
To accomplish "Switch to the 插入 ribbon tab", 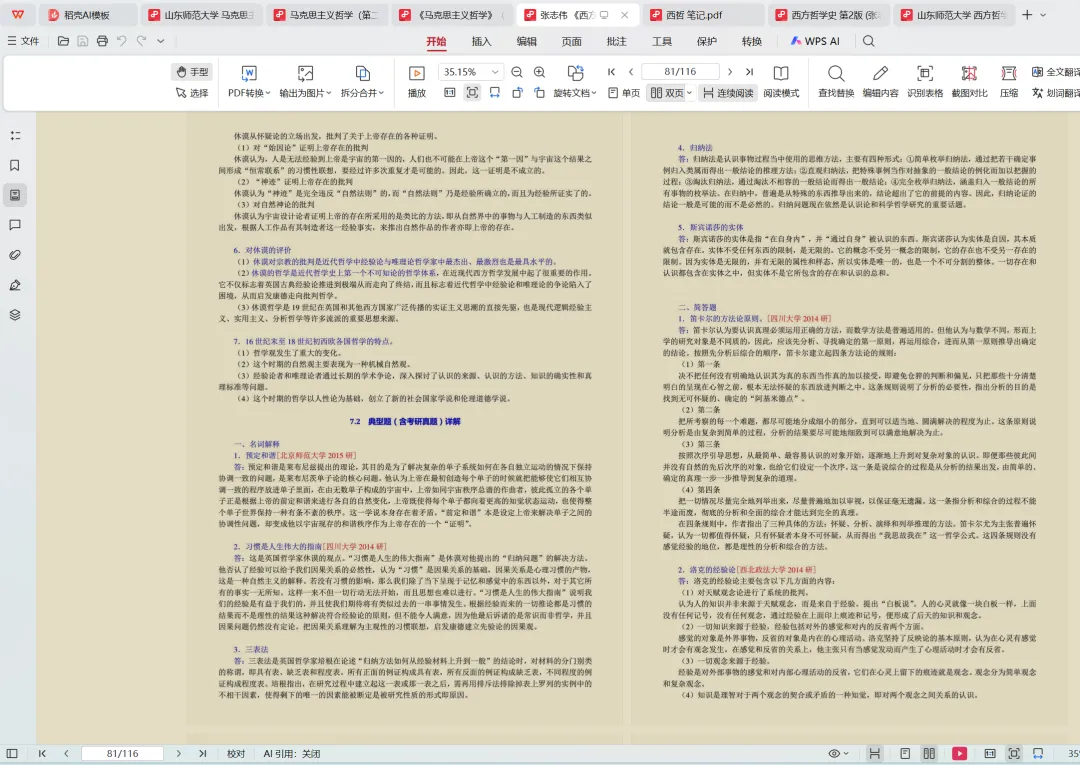I will click(481, 41).
